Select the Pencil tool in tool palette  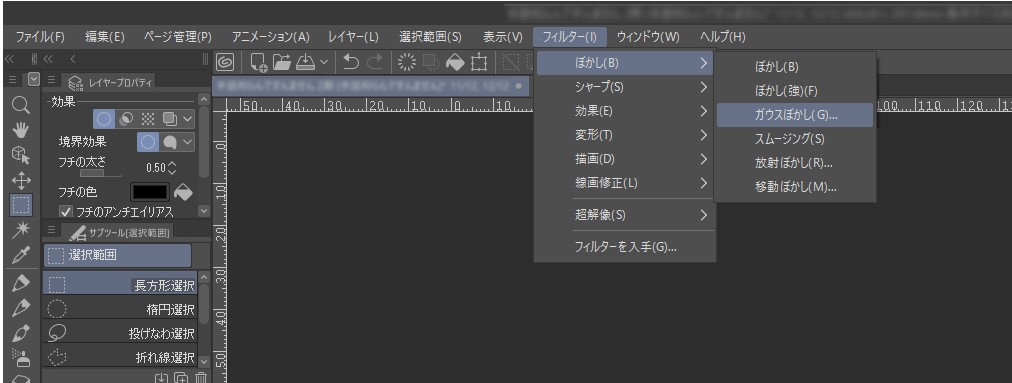[x=21, y=308]
